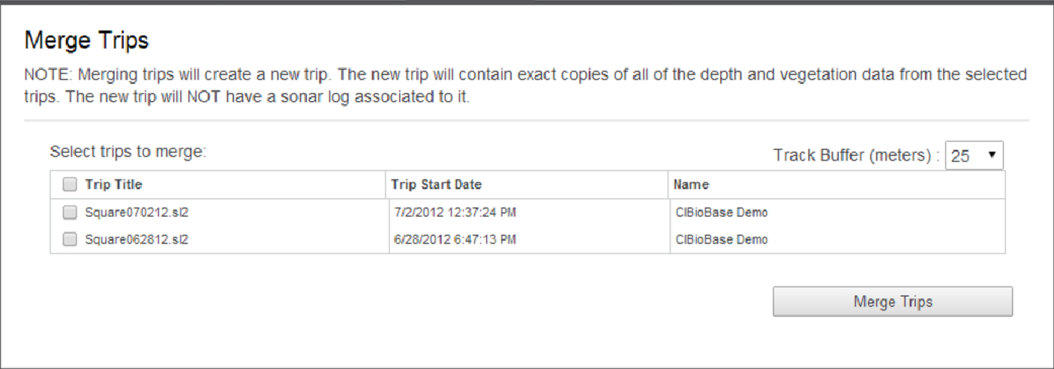1054x369 pixels.
Task: Tick the select-all checkbox beside Trip Title
Action: [69, 184]
